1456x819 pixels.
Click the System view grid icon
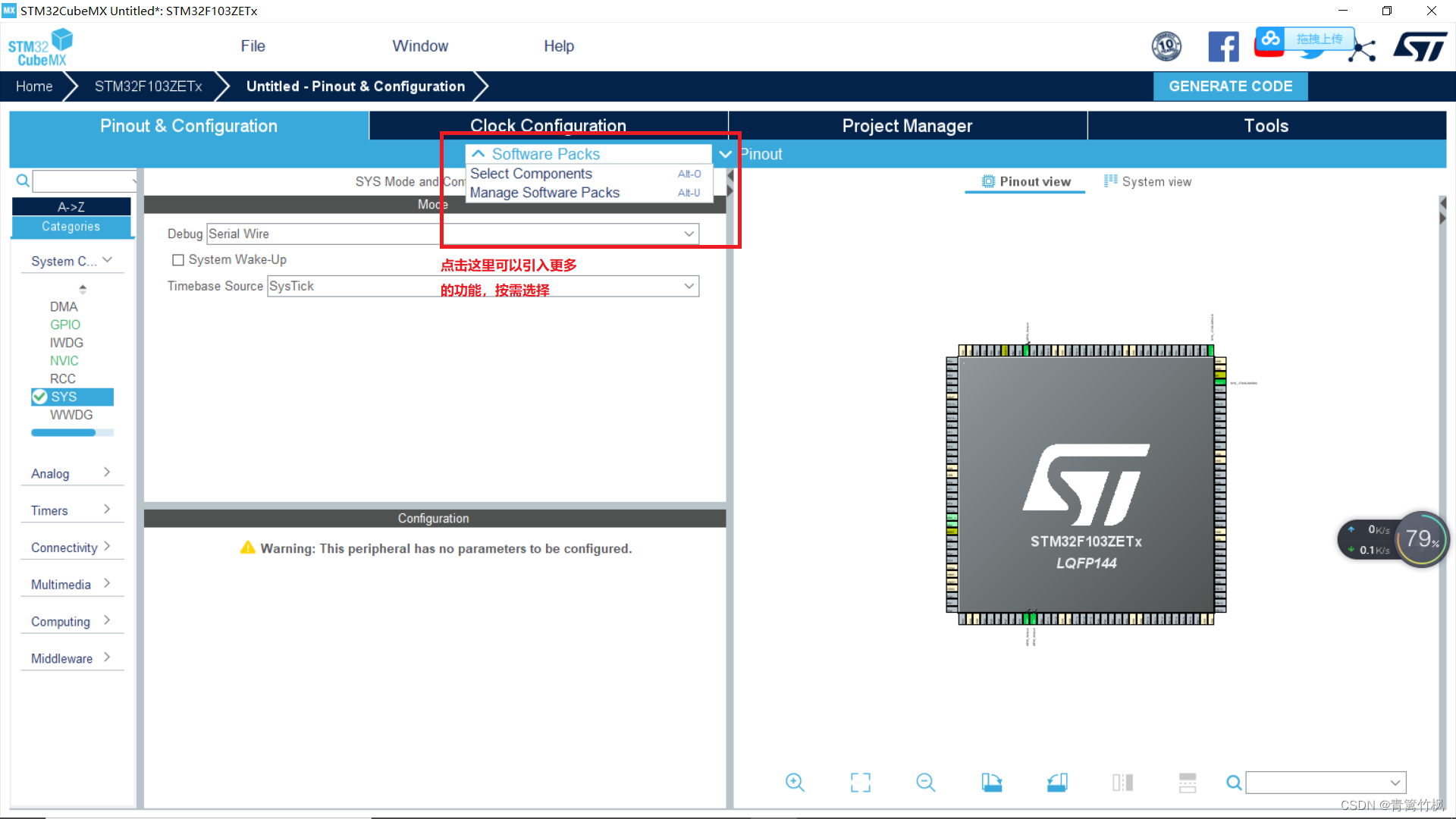coord(1111,180)
